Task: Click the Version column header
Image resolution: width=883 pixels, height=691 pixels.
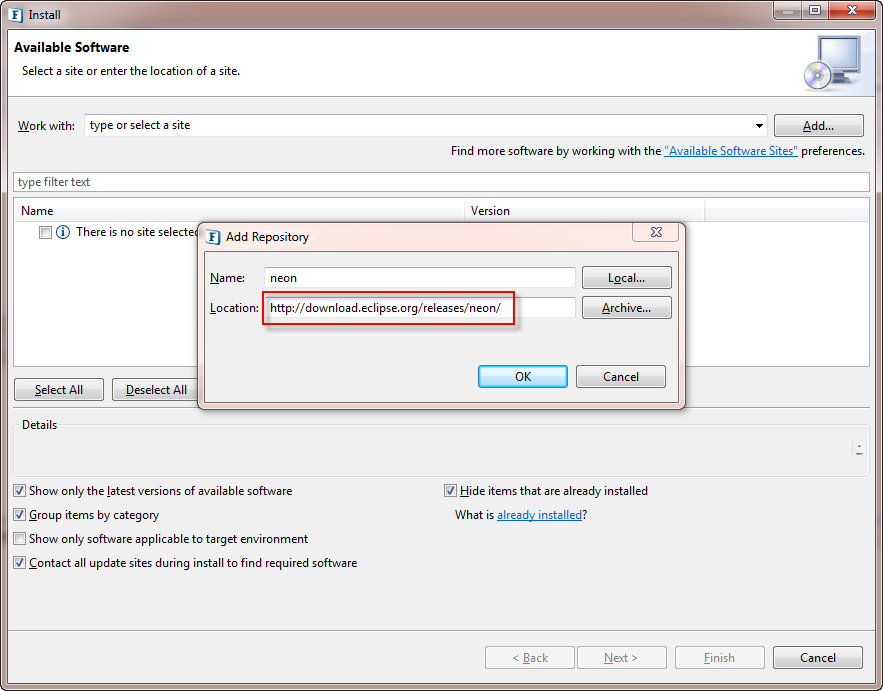Action: point(585,211)
